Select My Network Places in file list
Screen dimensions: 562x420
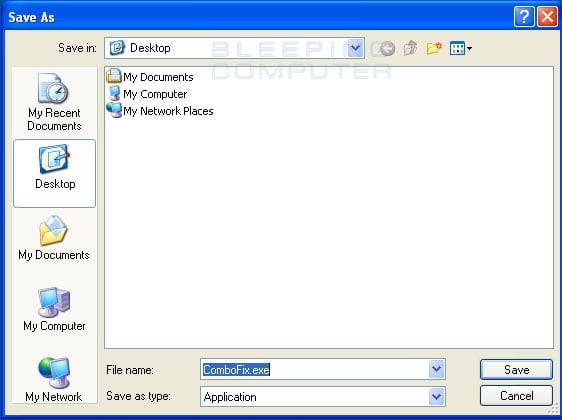[x=160, y=111]
